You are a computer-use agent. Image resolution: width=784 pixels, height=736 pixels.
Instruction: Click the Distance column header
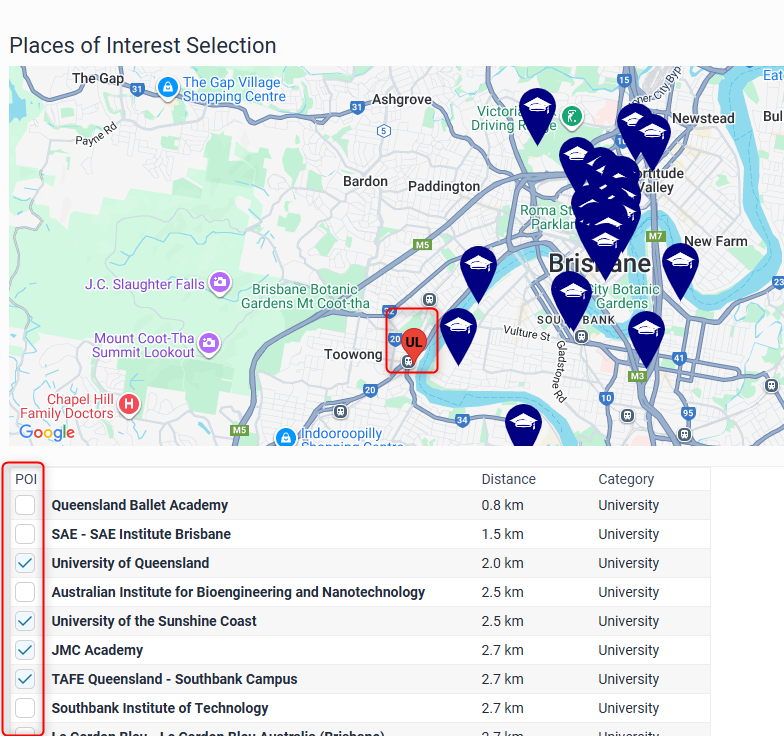click(508, 479)
